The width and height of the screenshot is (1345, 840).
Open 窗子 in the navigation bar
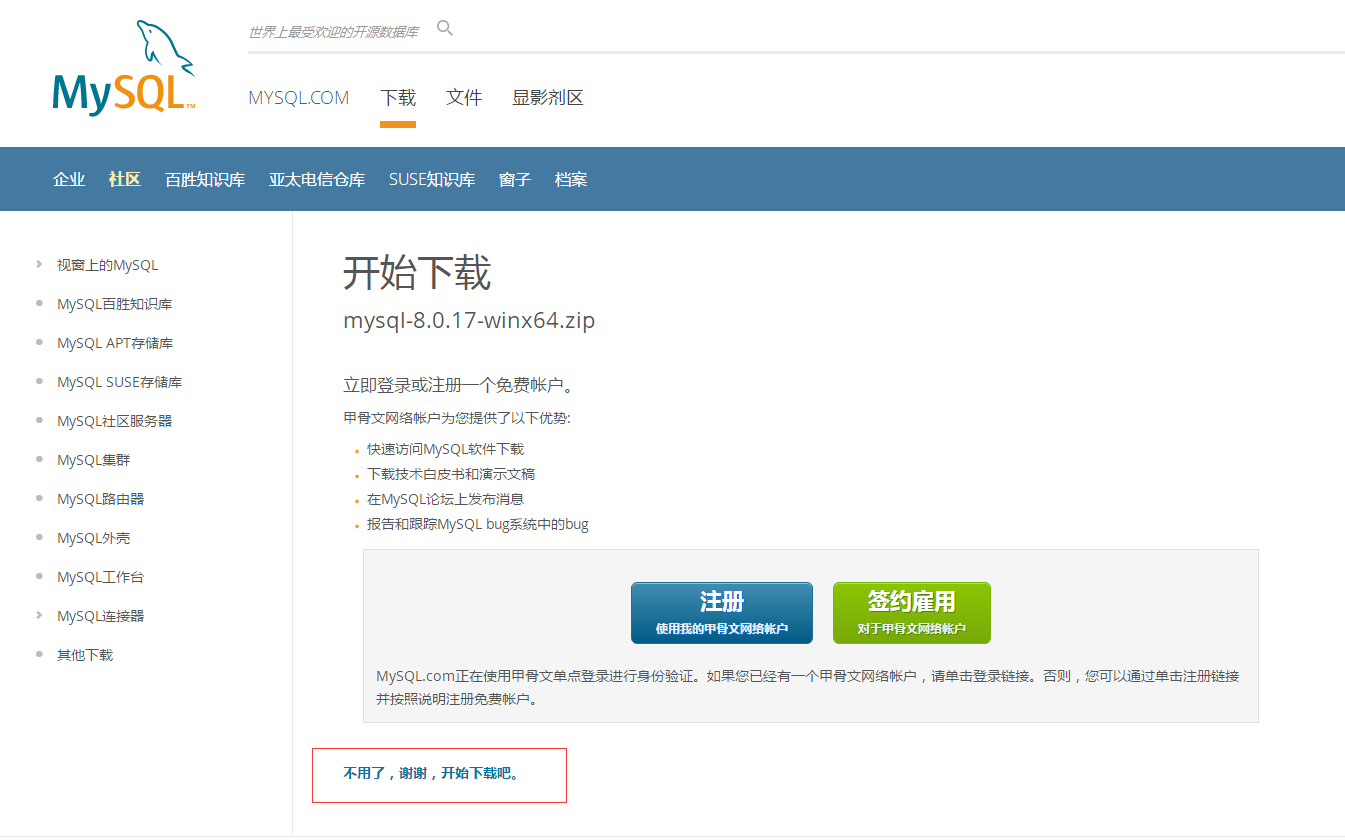[x=515, y=180]
